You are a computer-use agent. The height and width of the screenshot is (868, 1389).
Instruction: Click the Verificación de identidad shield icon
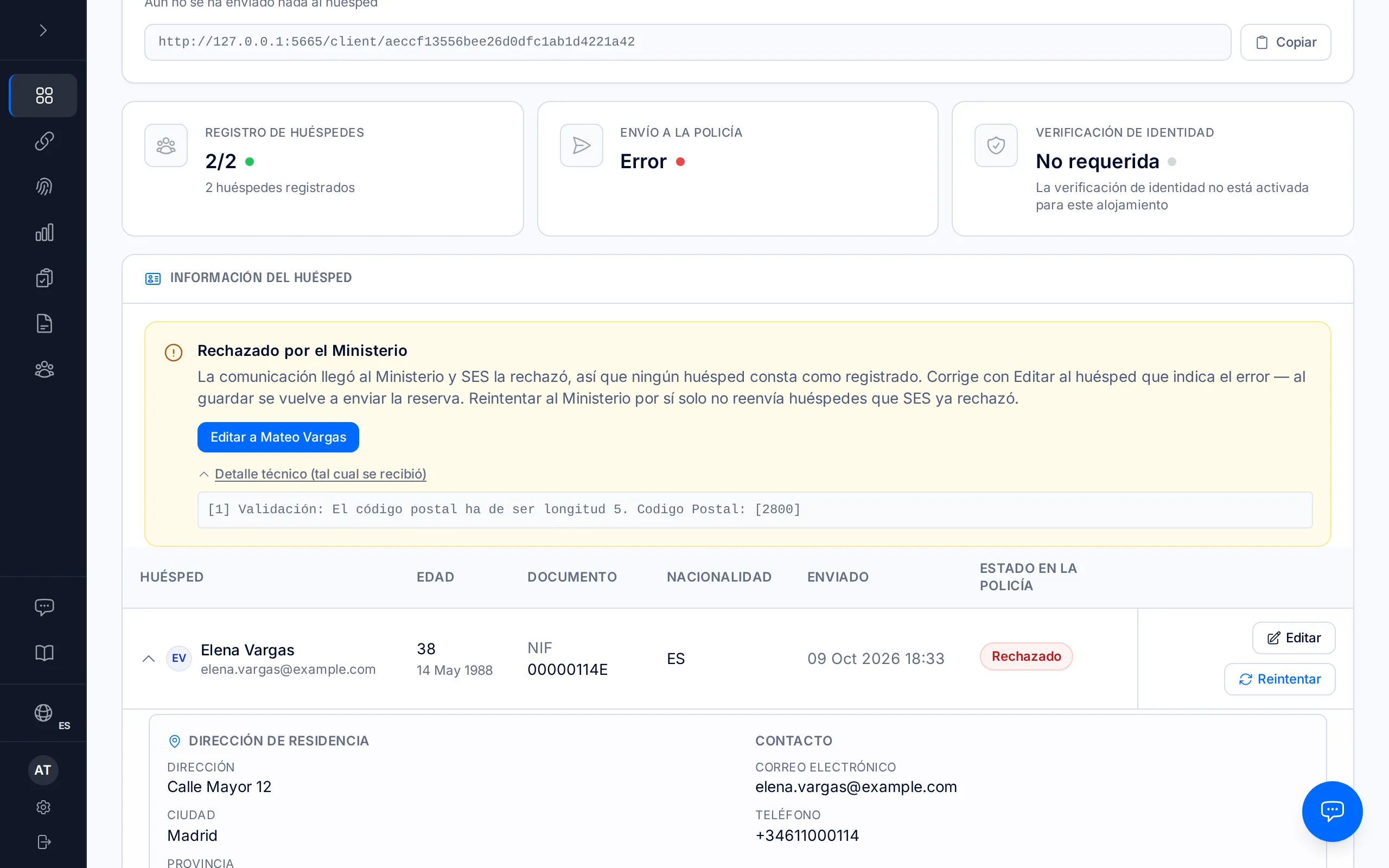coord(996,145)
